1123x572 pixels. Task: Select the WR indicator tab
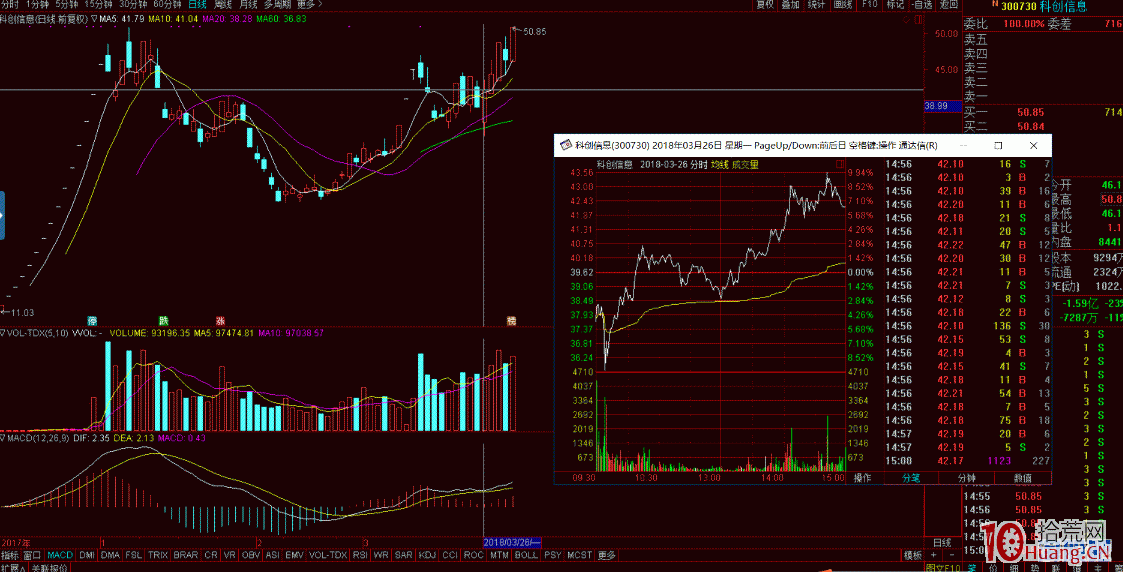point(382,555)
